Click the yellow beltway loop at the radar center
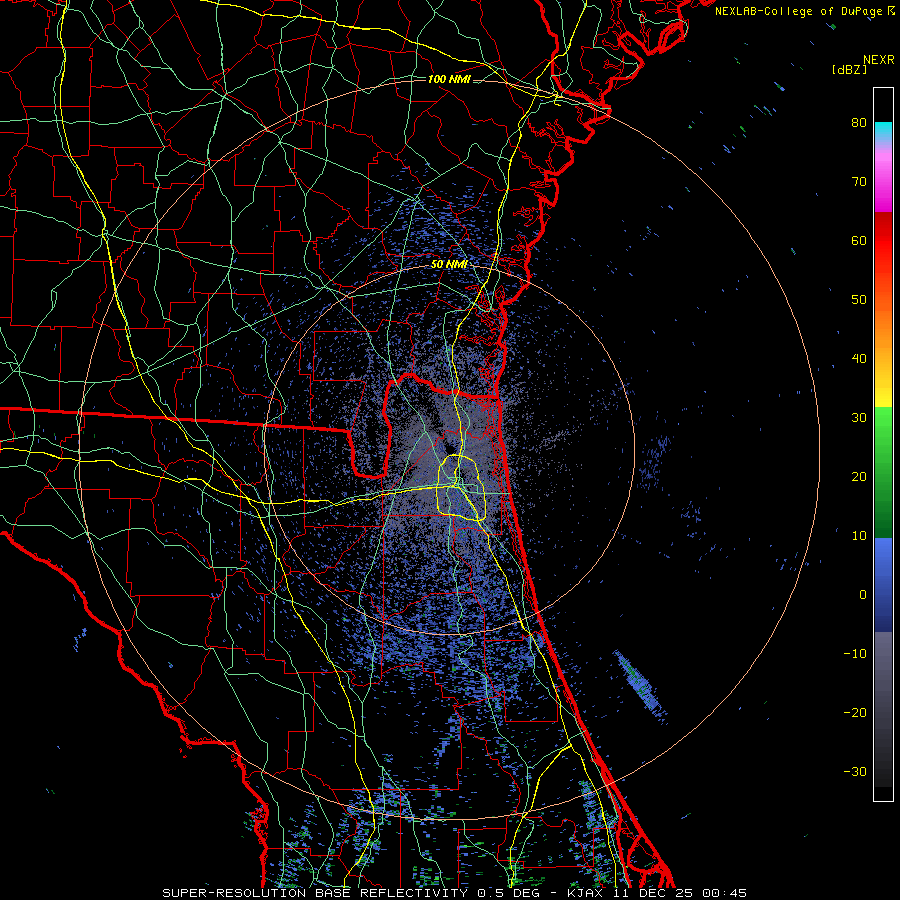The width and height of the screenshot is (900, 900). 461,487
